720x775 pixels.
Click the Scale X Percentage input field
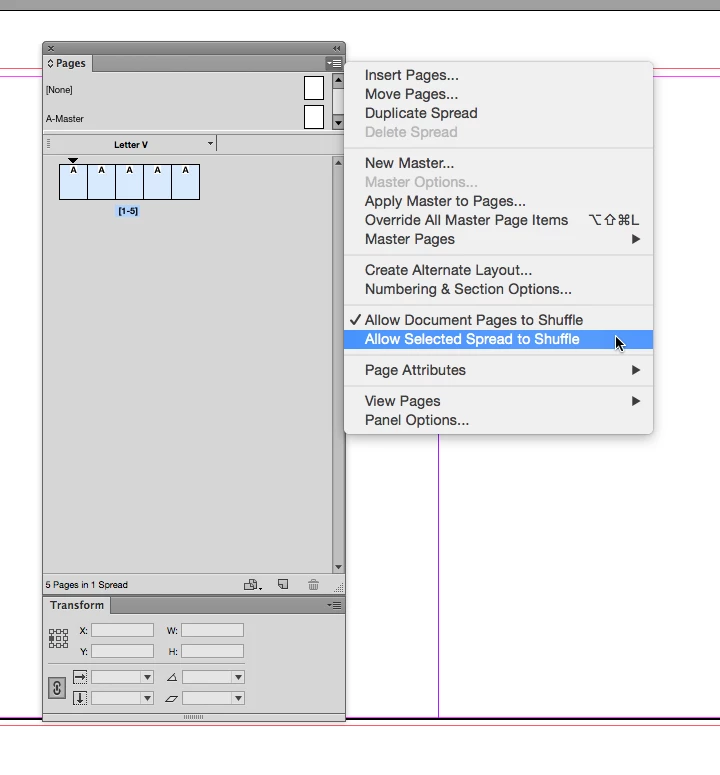click(117, 677)
